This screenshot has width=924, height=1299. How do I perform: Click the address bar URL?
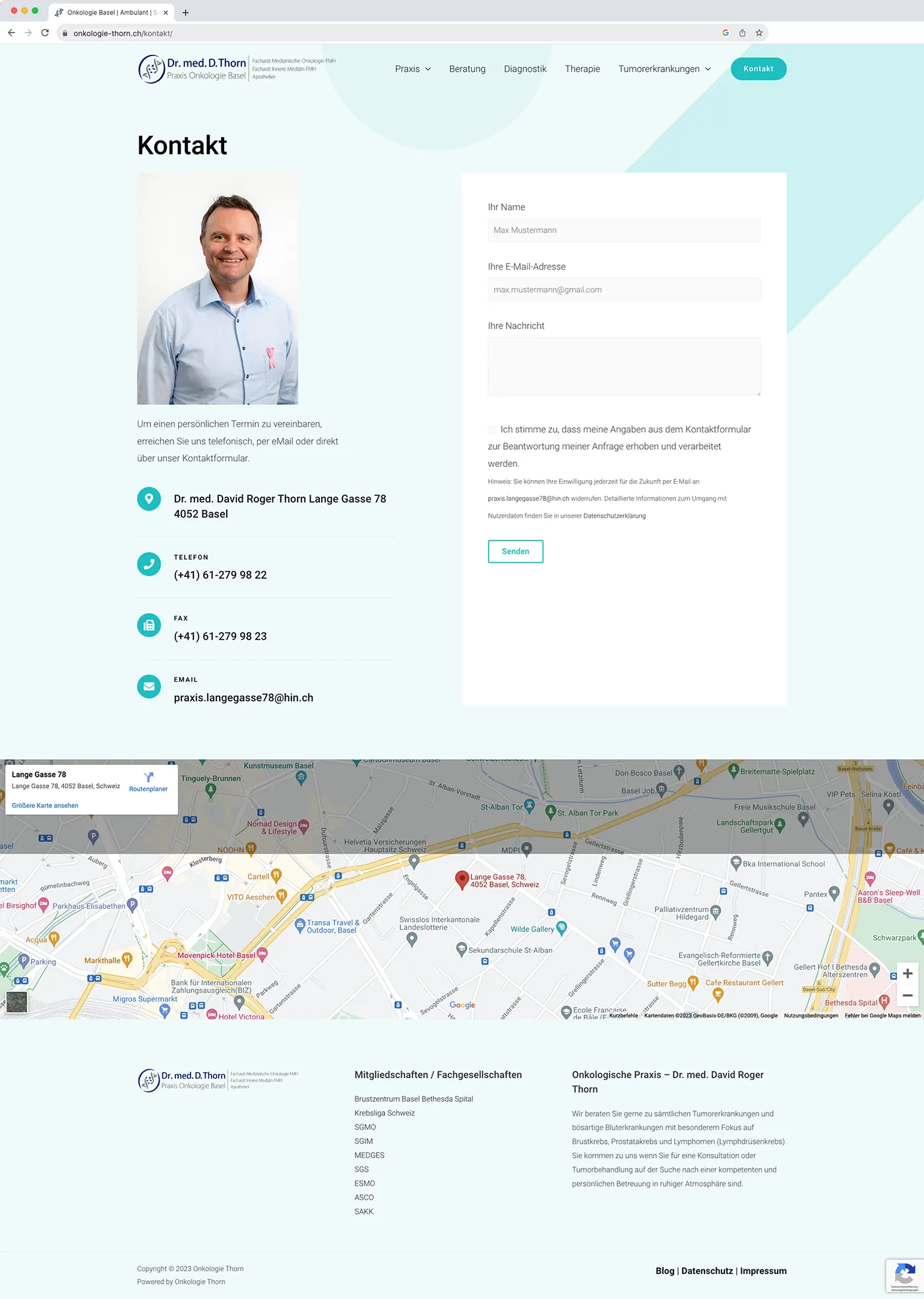click(x=123, y=33)
